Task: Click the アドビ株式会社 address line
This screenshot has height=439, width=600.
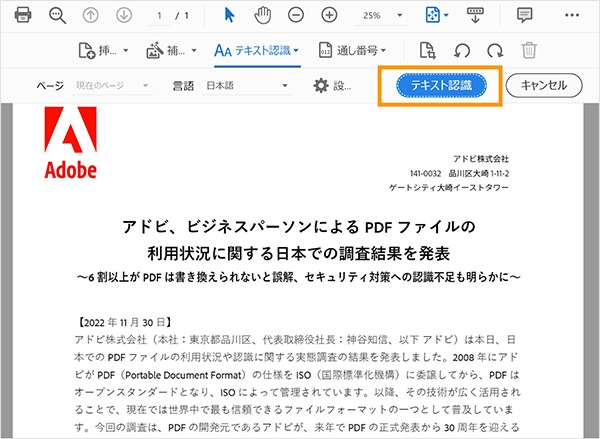Action: click(x=481, y=158)
